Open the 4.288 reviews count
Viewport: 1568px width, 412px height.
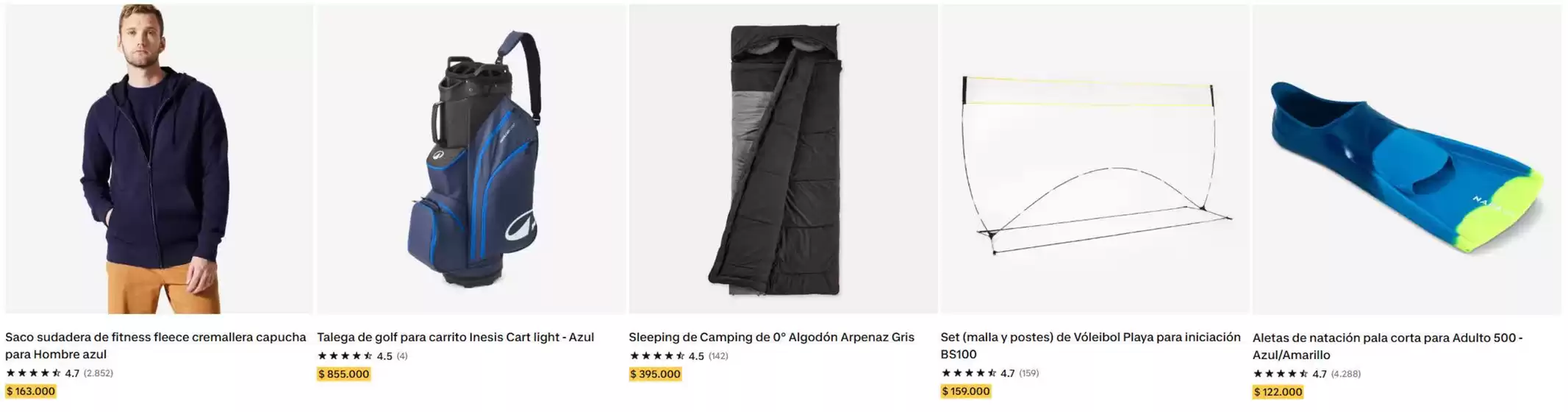(1346, 374)
